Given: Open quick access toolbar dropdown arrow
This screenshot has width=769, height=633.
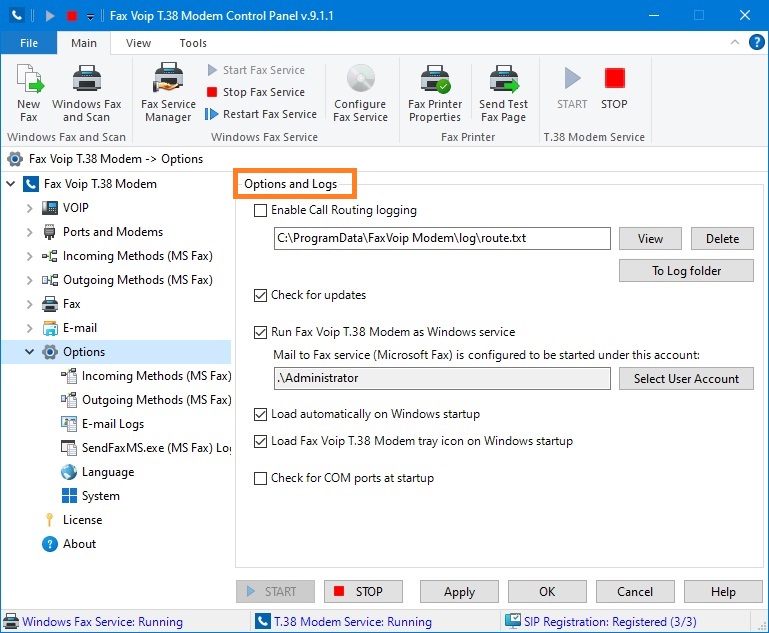Looking at the screenshot, I should point(90,17).
